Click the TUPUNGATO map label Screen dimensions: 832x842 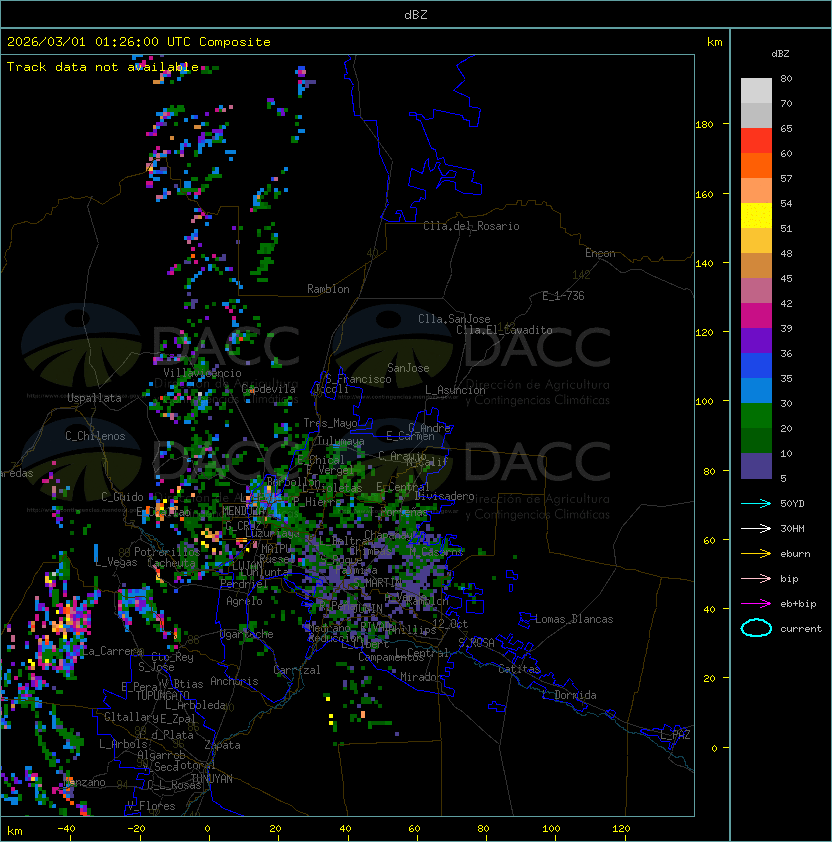162,695
